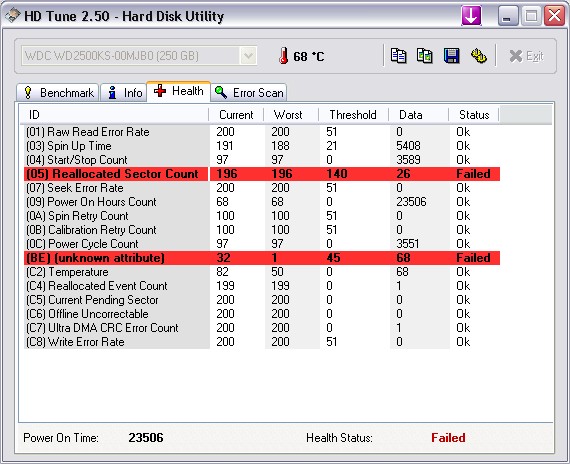Click the 68 °C temperature reading
Image resolution: width=570 pixels, height=464 pixels.
(x=309, y=57)
